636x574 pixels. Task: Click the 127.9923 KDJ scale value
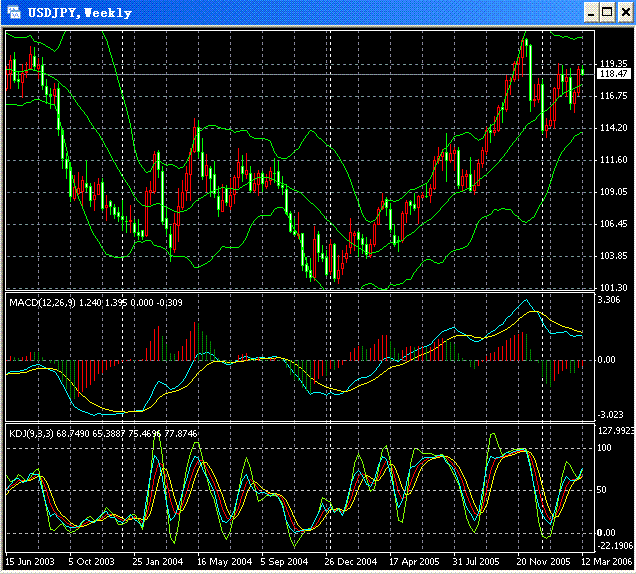(x=615, y=432)
